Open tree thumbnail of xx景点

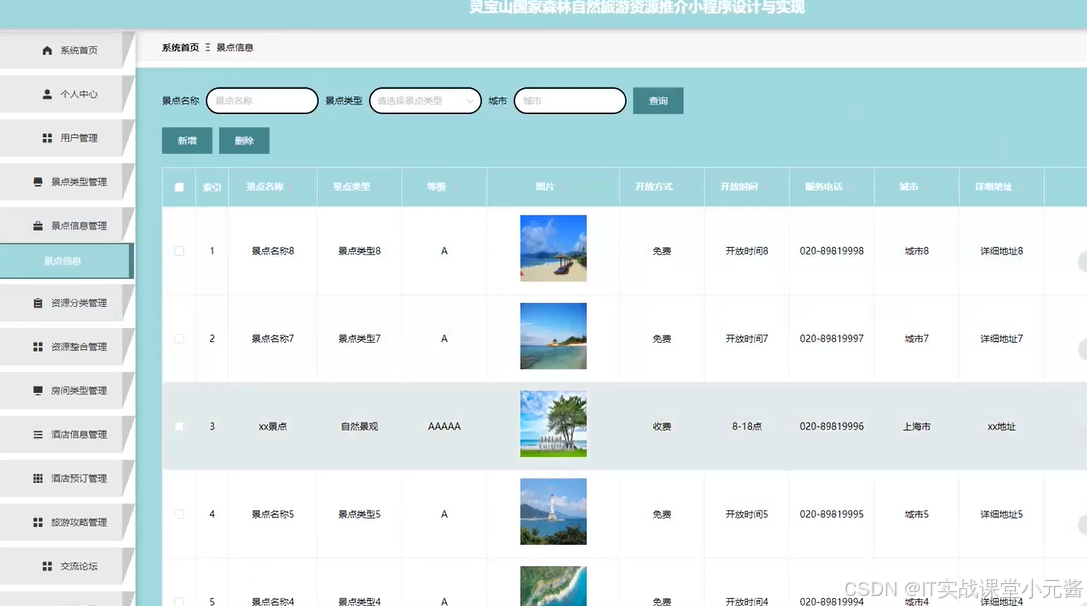(553, 424)
